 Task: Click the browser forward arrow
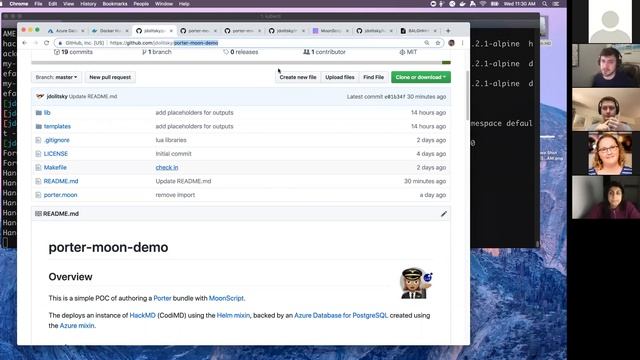36,43
